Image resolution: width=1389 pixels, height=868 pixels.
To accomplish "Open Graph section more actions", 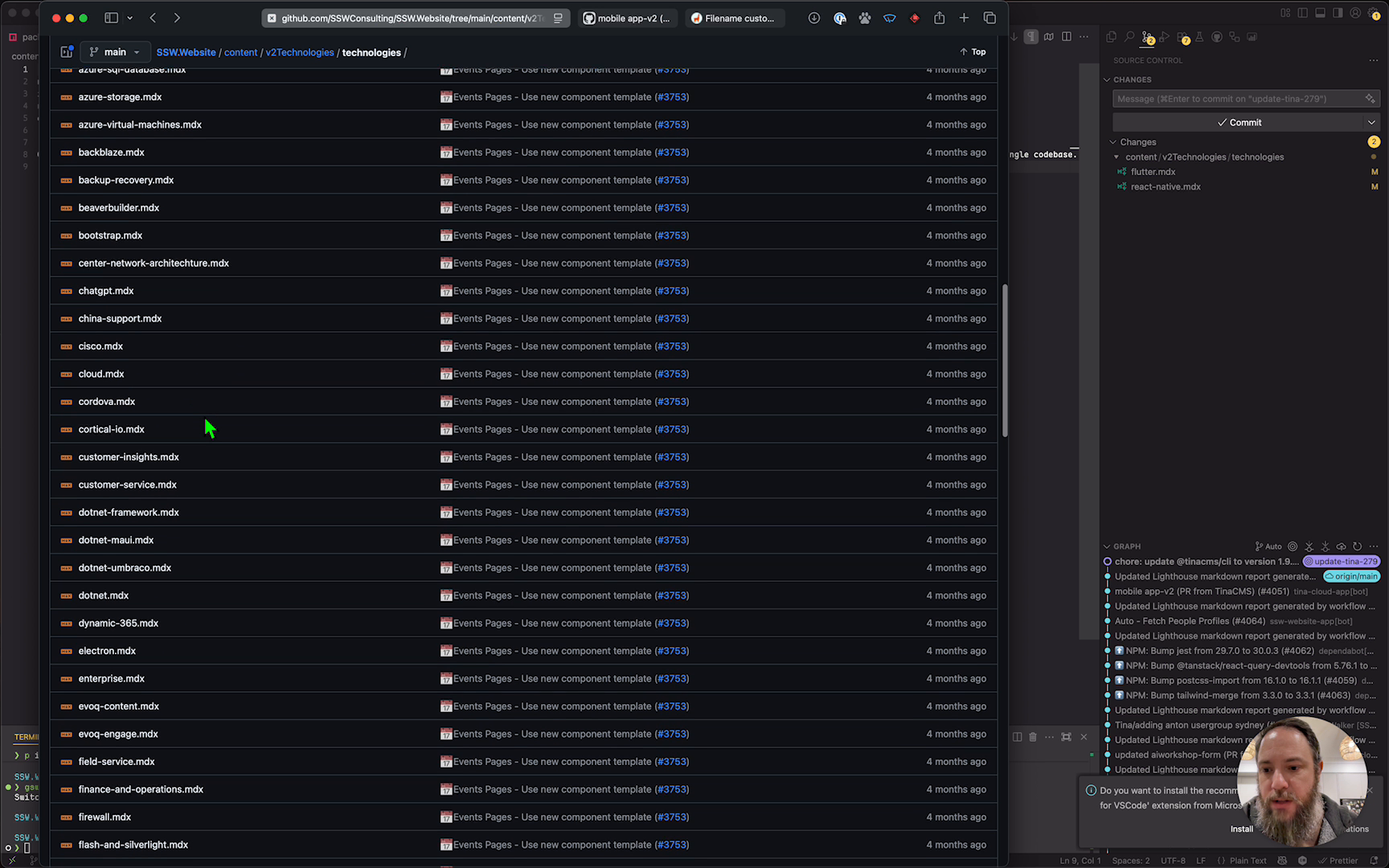I will point(1373,547).
